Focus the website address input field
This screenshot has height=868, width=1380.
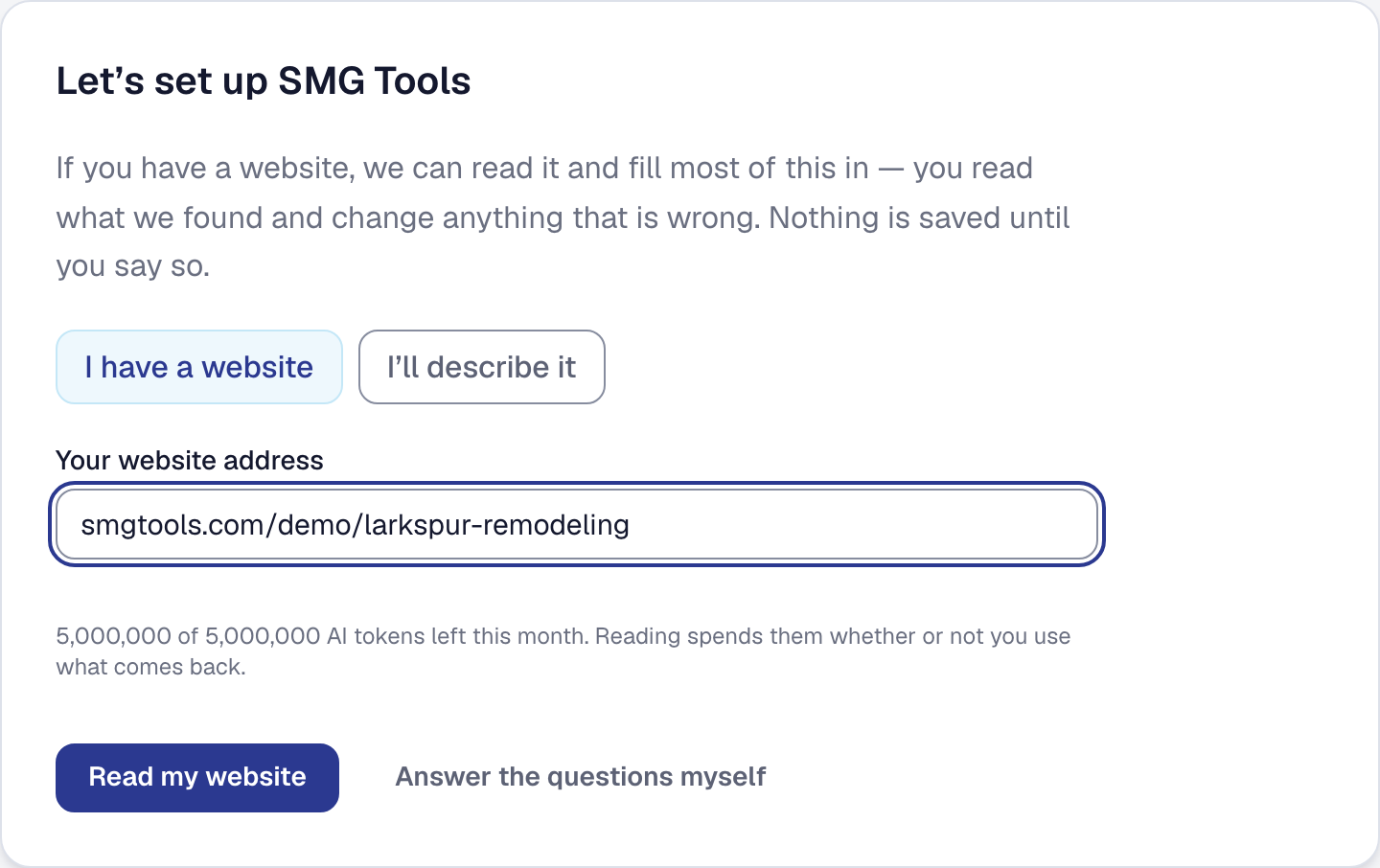pos(577,524)
